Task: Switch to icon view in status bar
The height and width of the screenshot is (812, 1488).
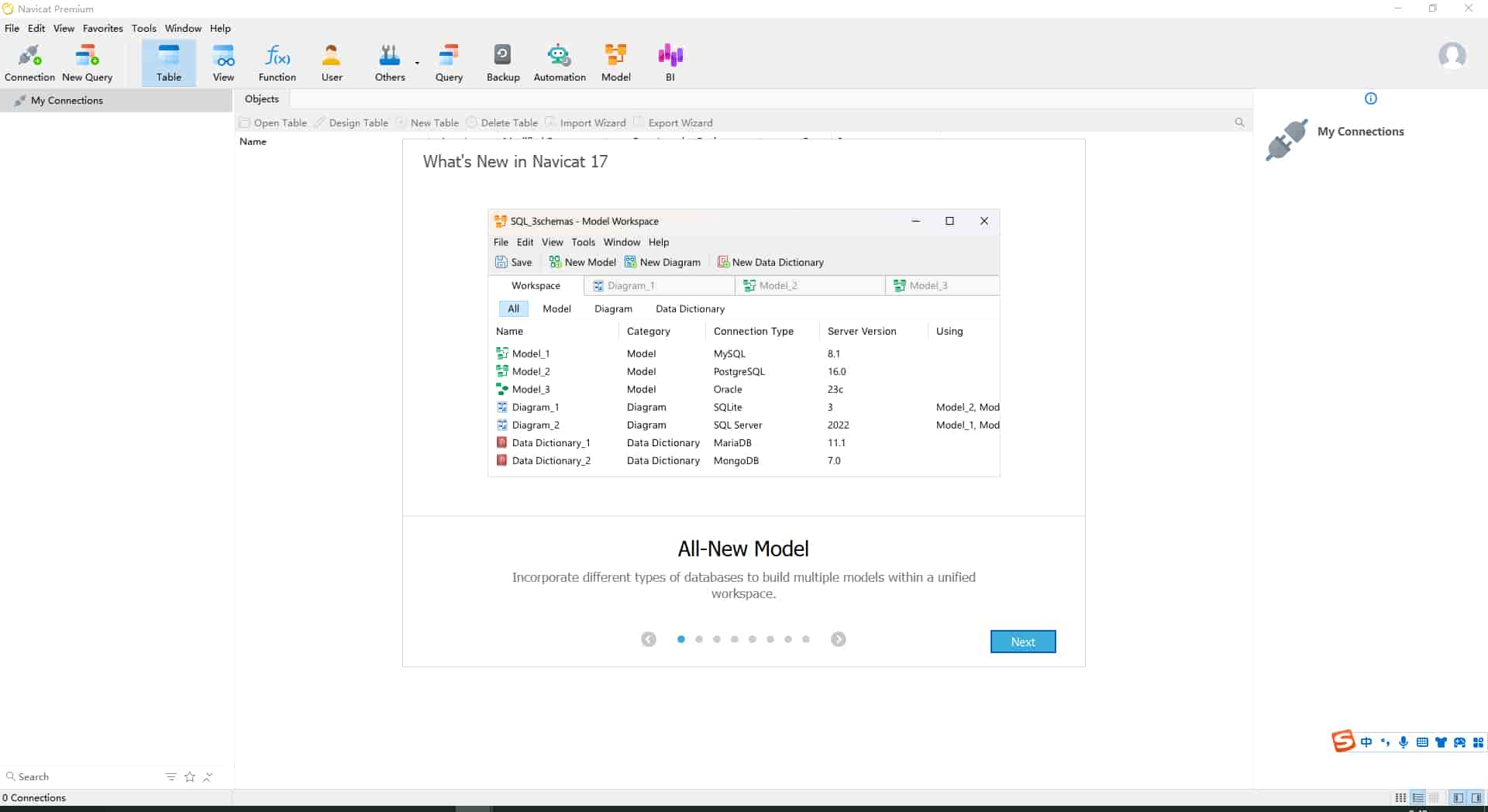Action: coord(1400,797)
